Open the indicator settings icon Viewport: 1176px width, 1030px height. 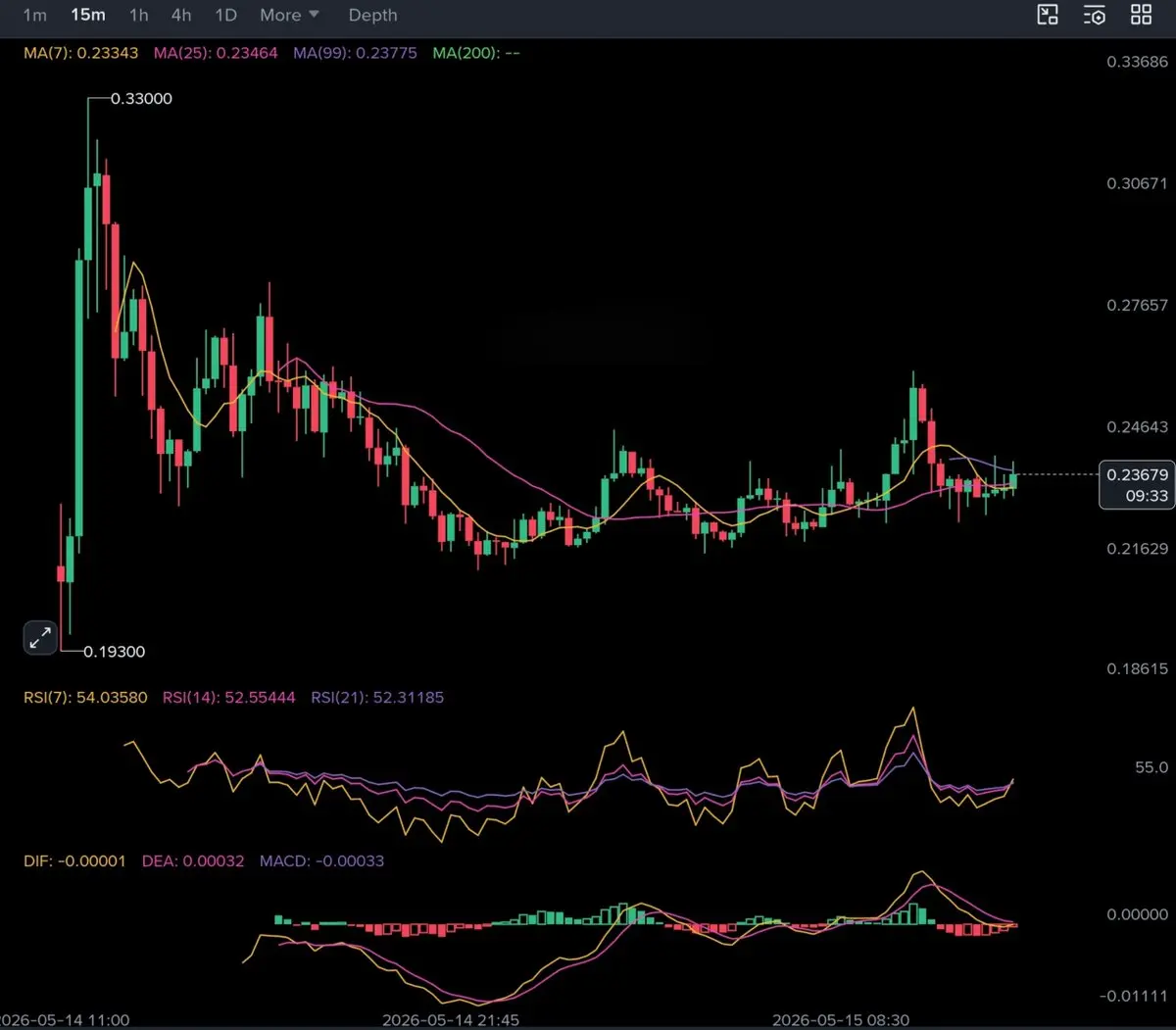point(1095,15)
